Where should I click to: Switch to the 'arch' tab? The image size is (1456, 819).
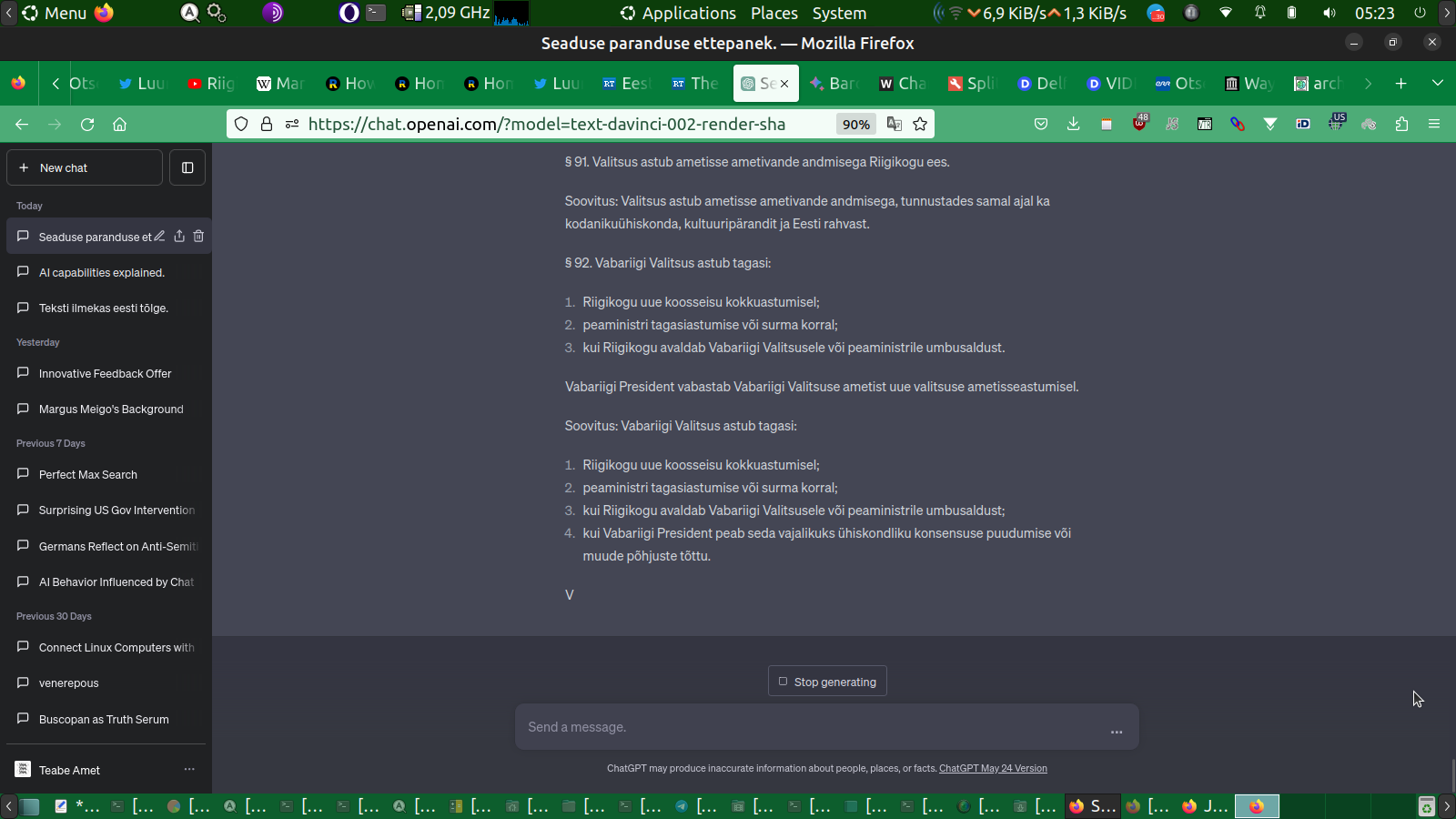1318,84
